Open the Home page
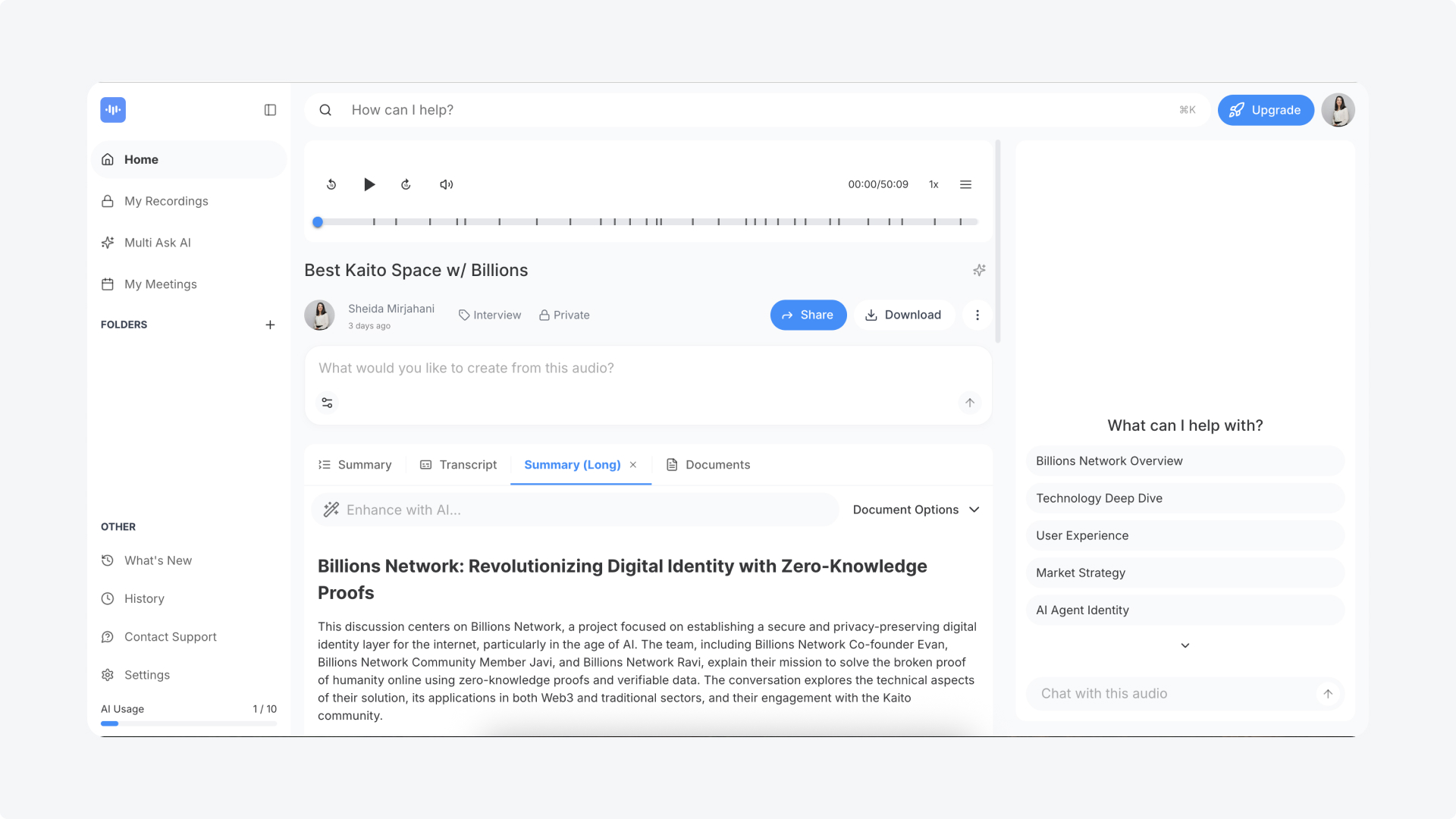The height and width of the screenshot is (819, 1456). coord(189,159)
